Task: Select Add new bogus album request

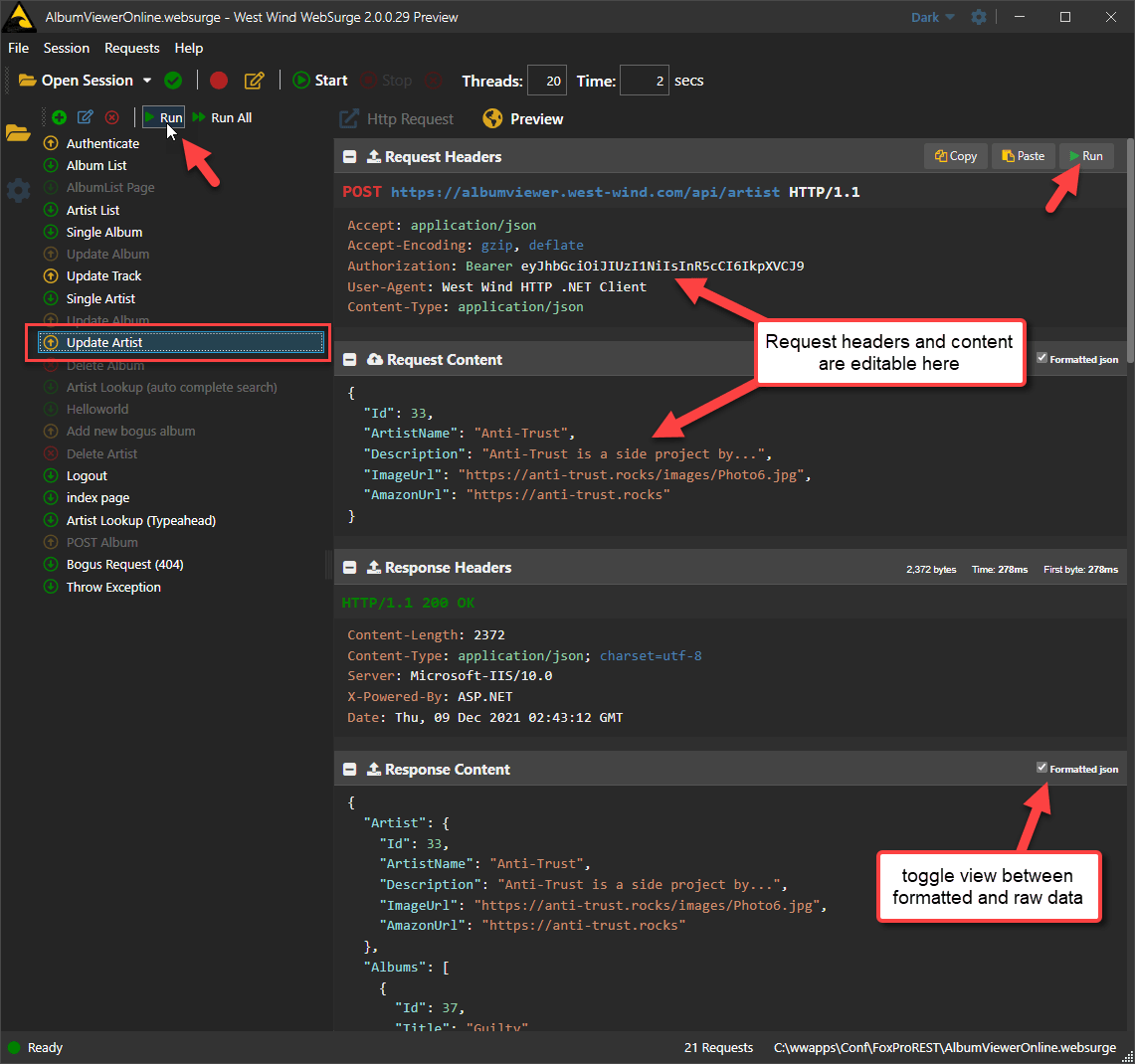Action: click(131, 431)
